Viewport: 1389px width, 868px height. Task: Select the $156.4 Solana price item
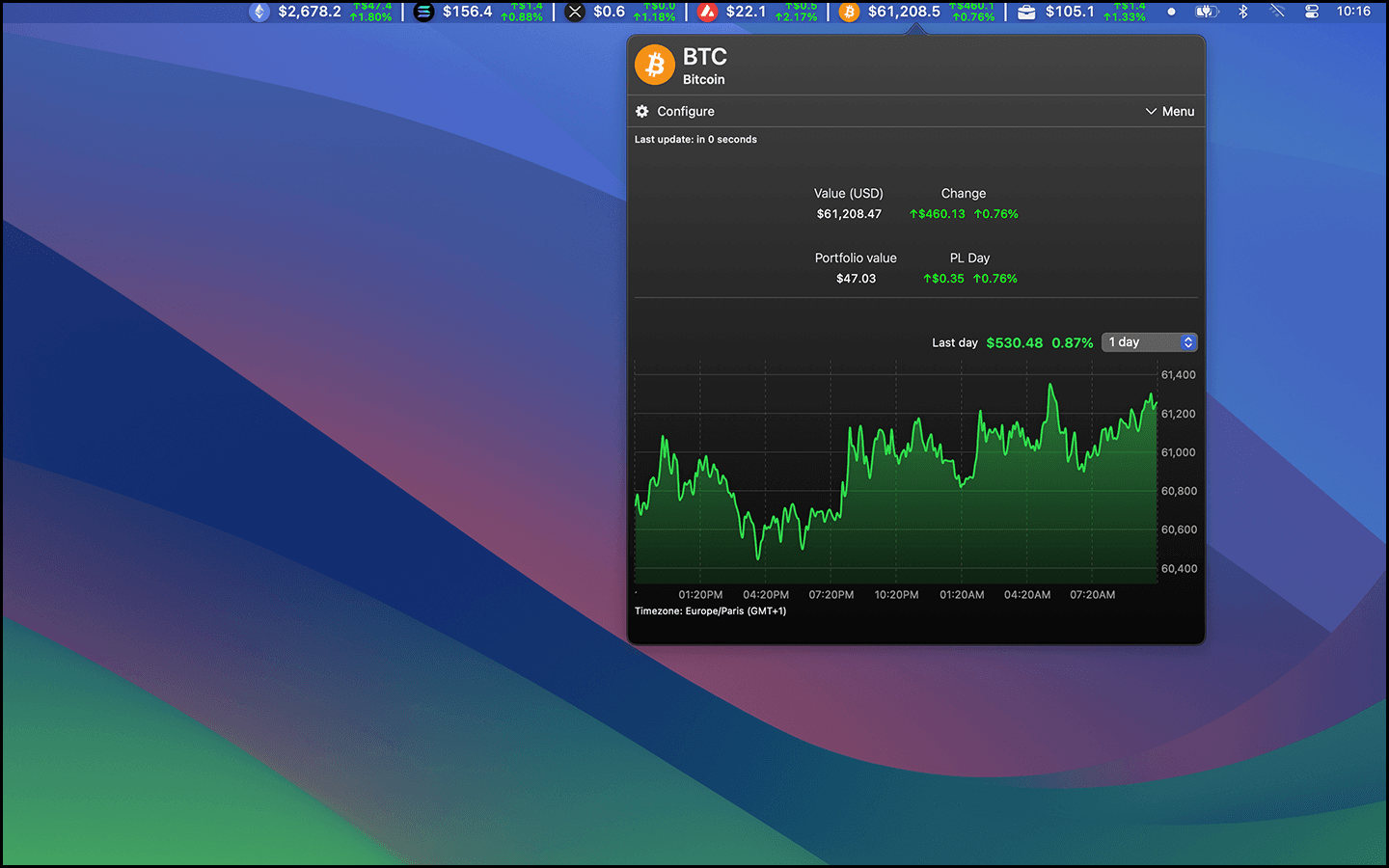click(x=467, y=12)
